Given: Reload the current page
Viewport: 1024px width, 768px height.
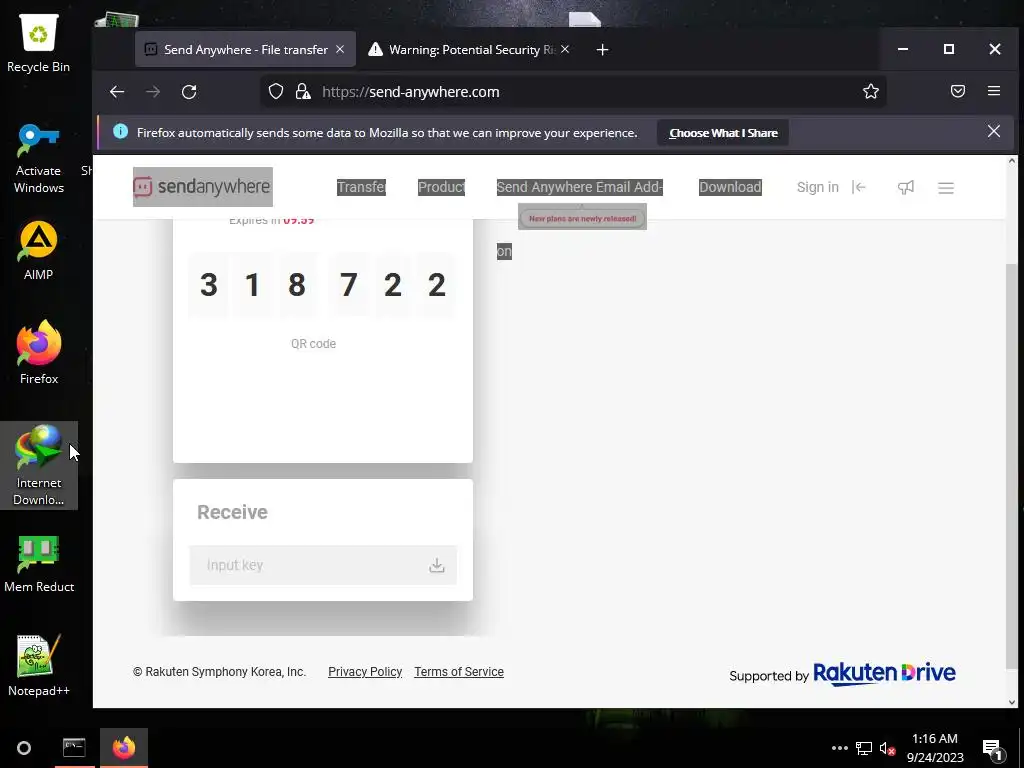Looking at the screenshot, I should [189, 92].
